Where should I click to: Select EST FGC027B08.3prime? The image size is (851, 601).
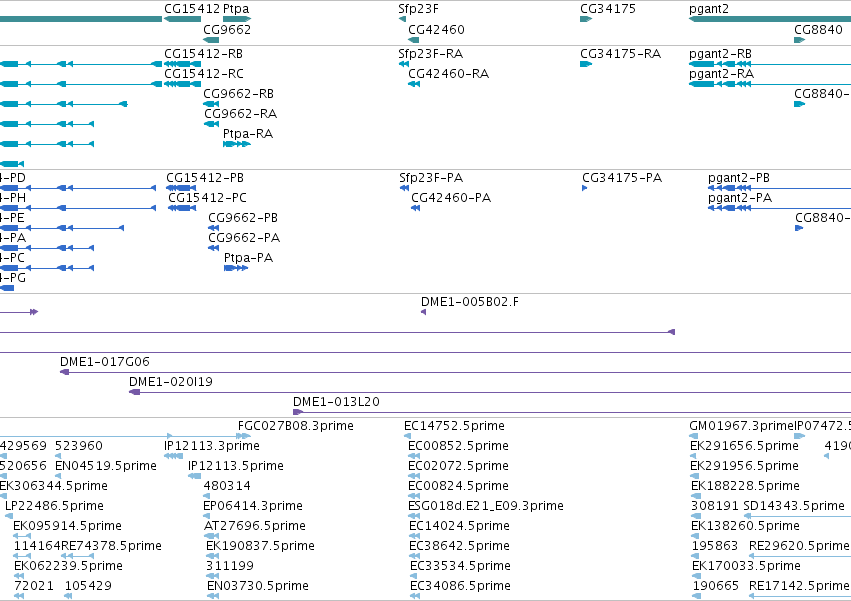[296, 426]
